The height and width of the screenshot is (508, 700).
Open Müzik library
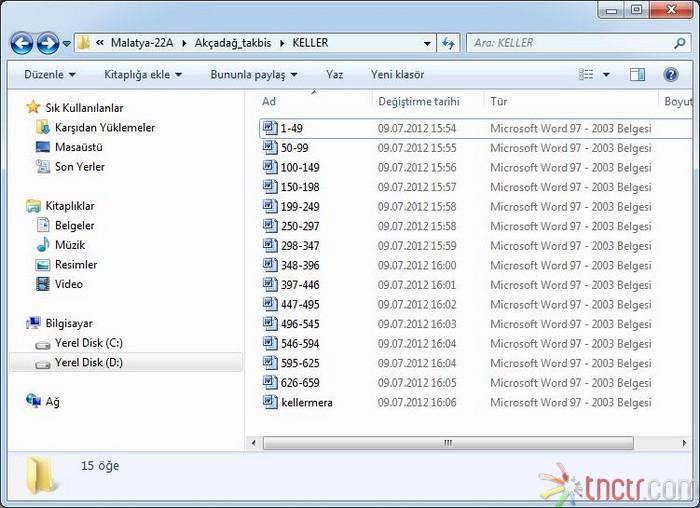(x=70, y=245)
